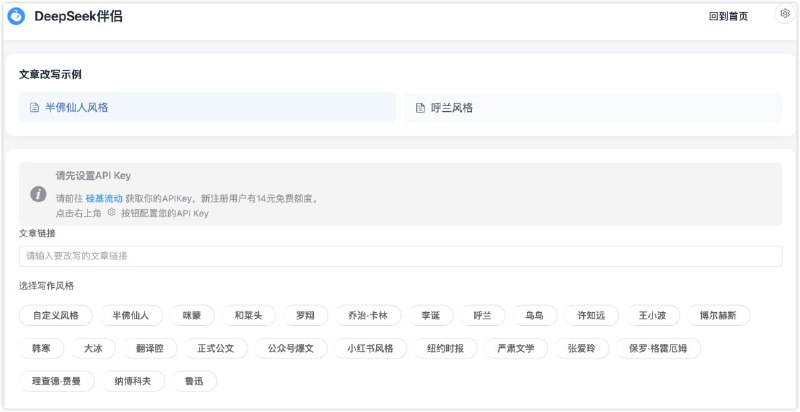Click the 文章改写示例 heading
Image resolution: width=800 pixels, height=412 pixels.
(x=50, y=75)
